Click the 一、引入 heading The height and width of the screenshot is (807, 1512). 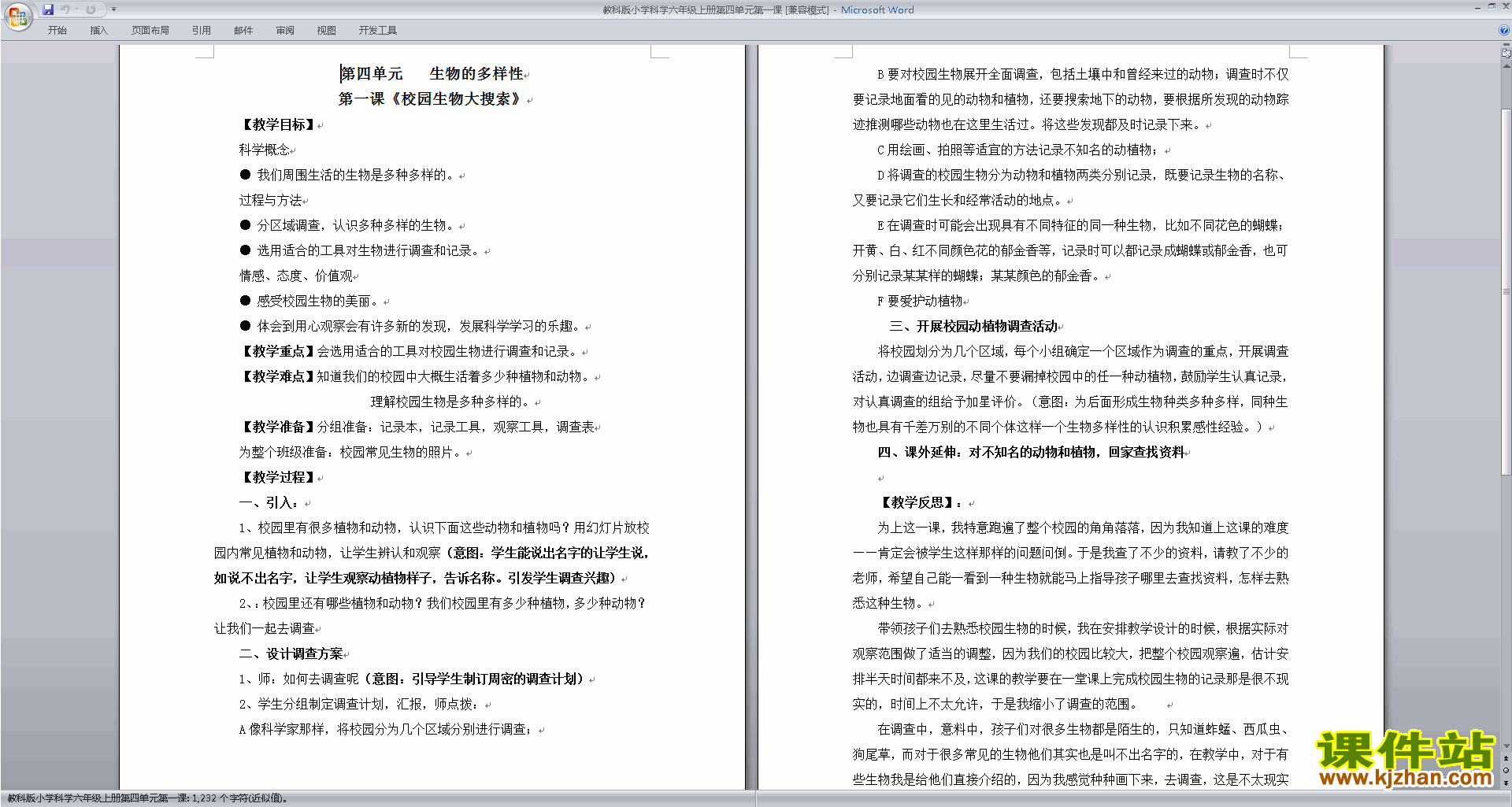pyautogui.click(x=269, y=502)
